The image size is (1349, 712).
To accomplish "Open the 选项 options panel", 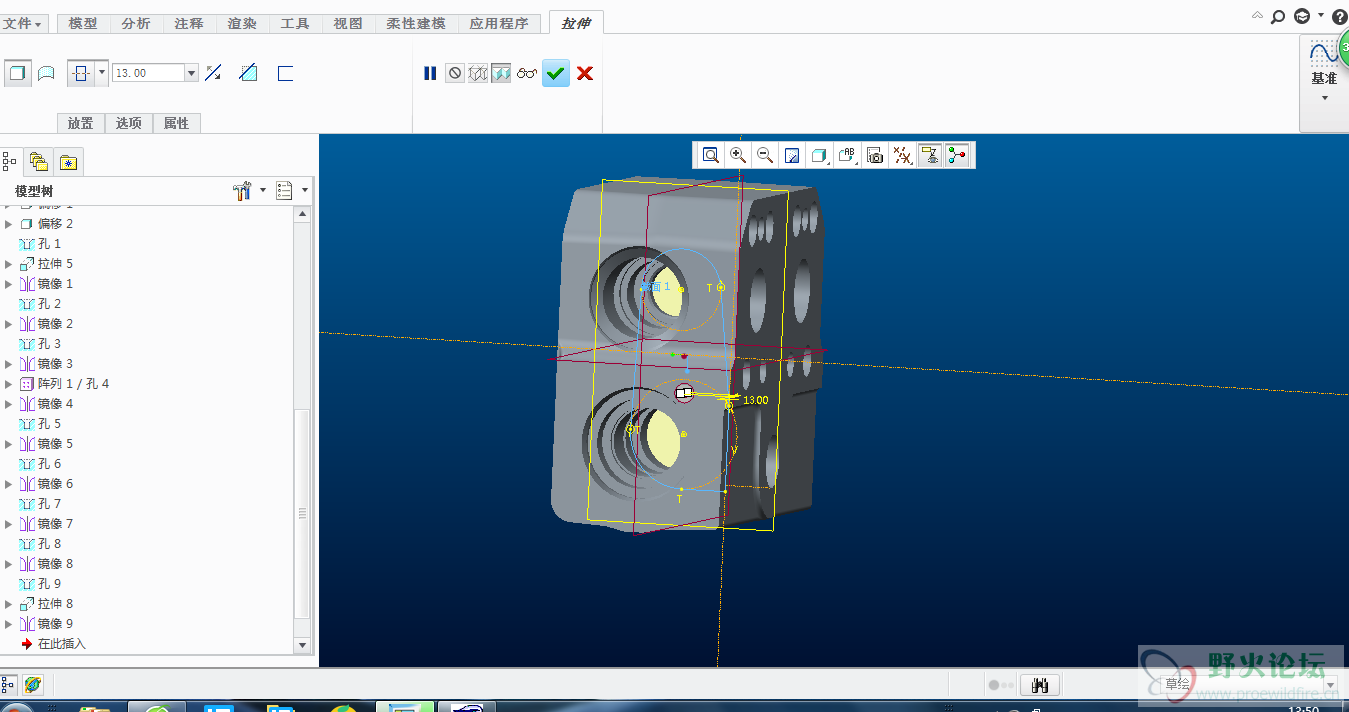I will click(x=128, y=123).
